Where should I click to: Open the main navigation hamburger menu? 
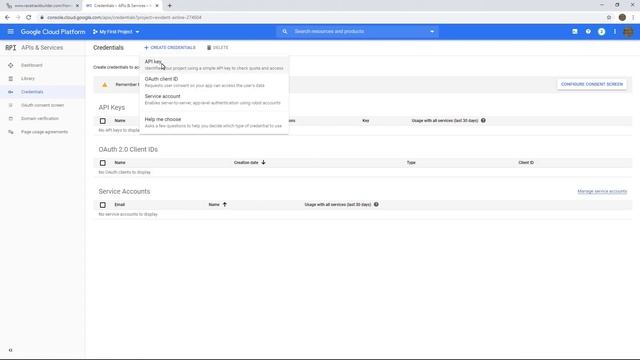(11, 31)
